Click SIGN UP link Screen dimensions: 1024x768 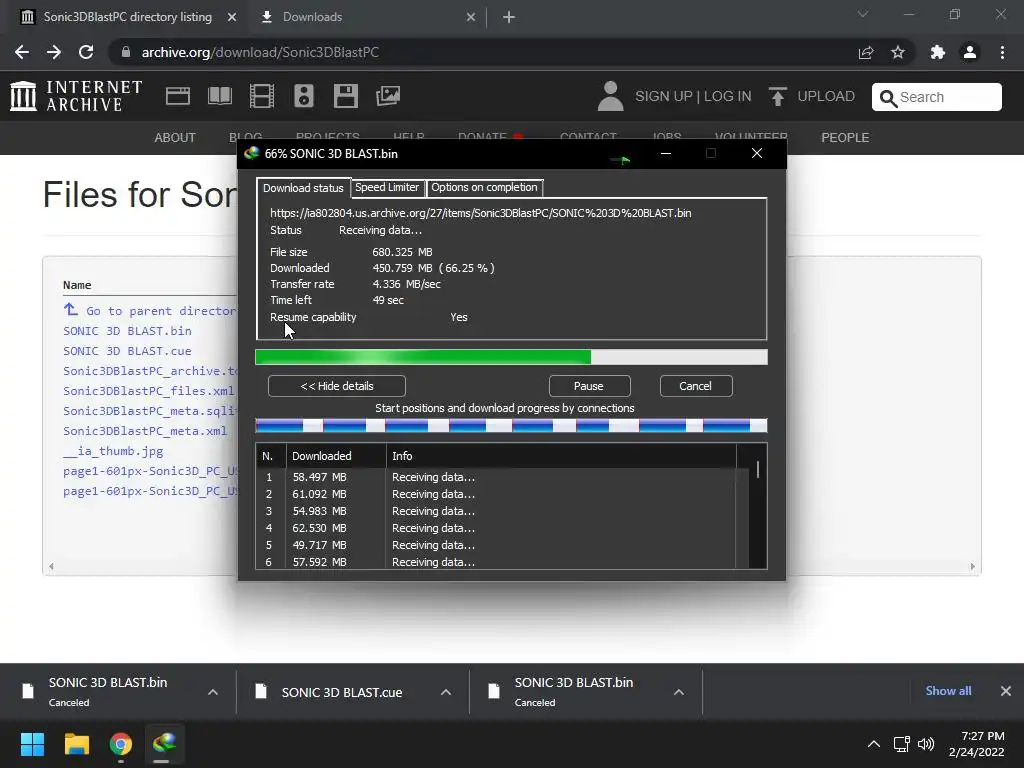point(664,97)
